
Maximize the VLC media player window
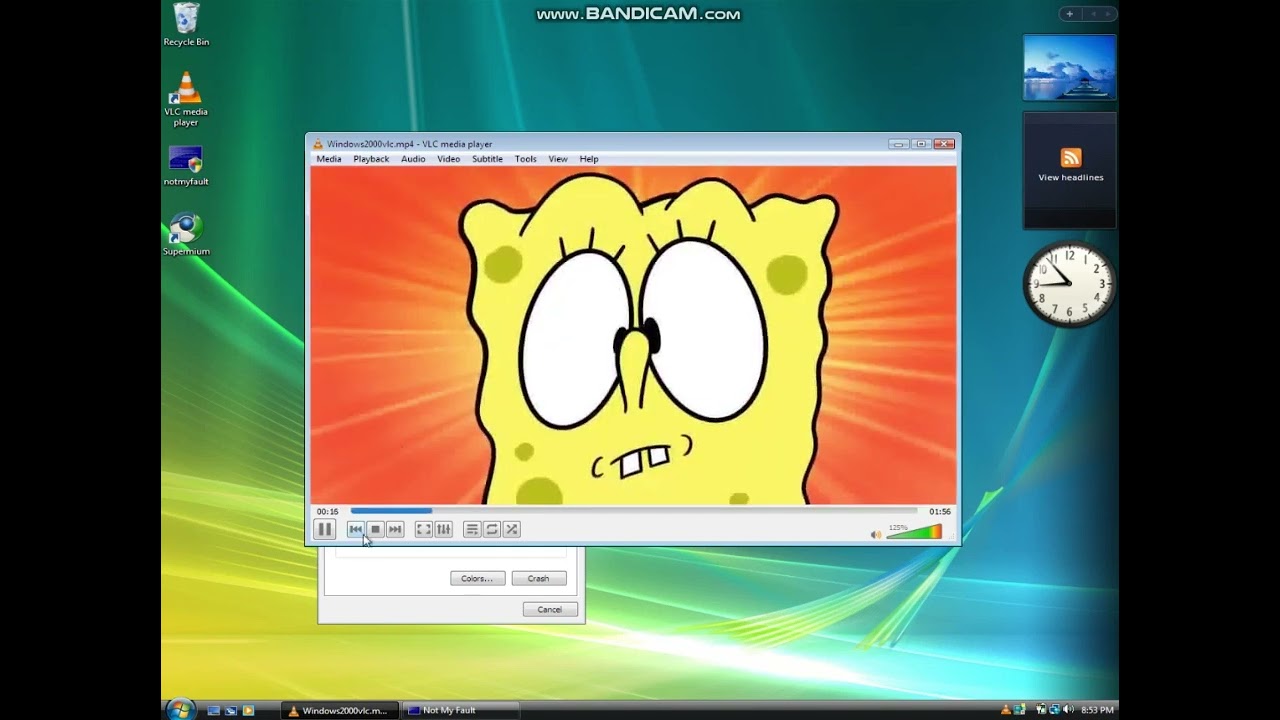coord(921,144)
